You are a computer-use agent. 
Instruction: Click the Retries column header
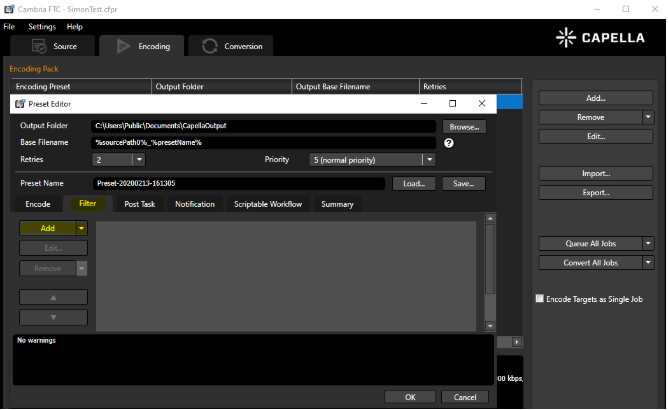click(x=470, y=87)
